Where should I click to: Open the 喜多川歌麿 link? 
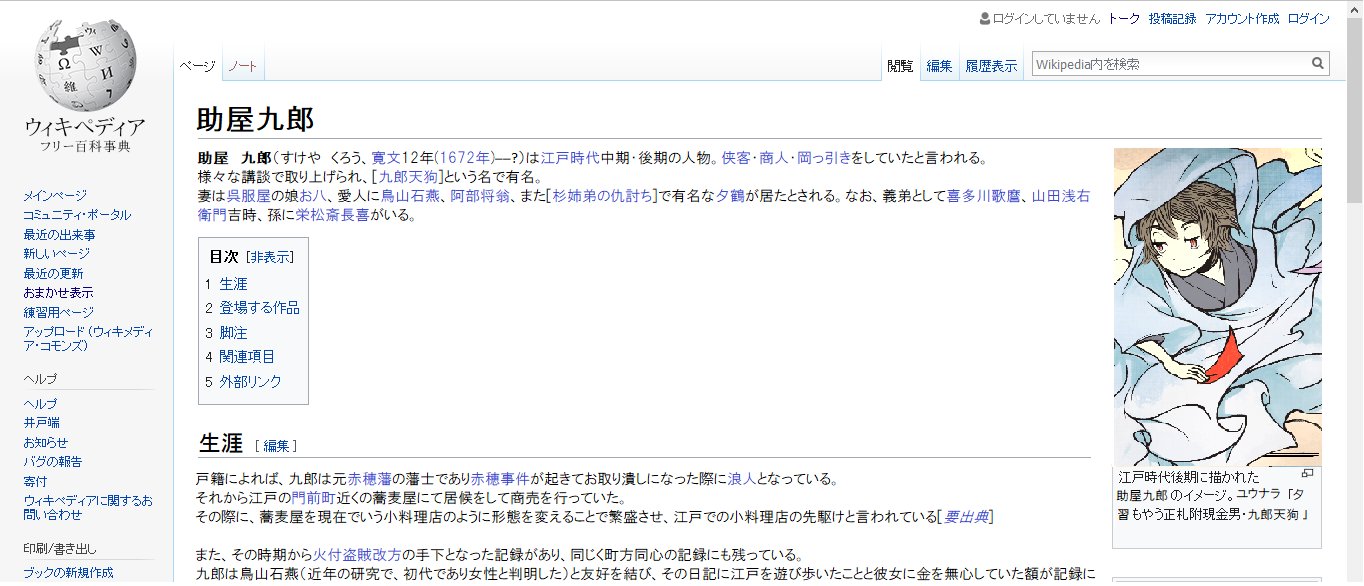983,196
